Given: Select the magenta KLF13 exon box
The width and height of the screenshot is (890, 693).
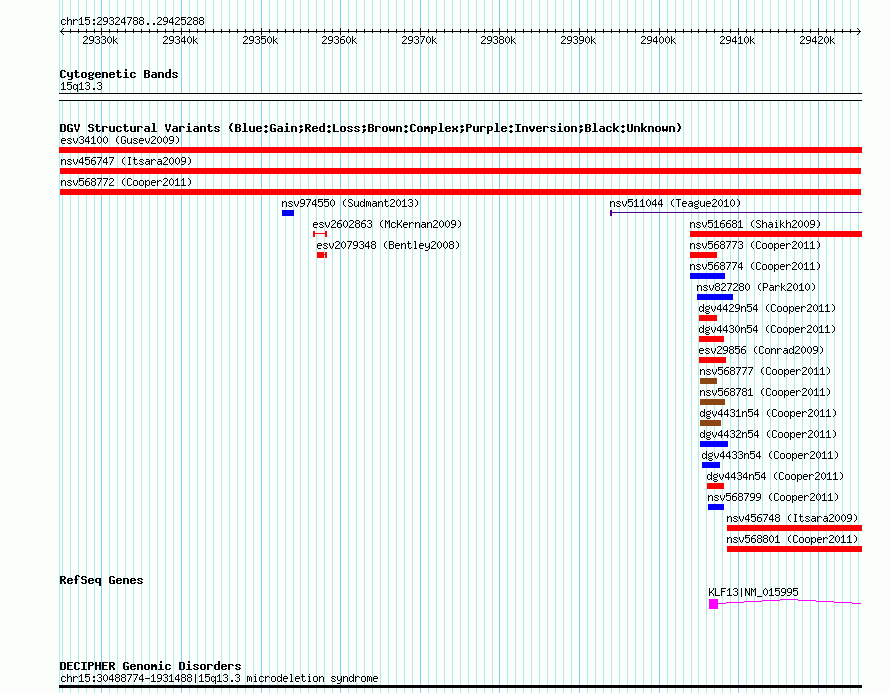Looking at the screenshot, I should click(x=713, y=604).
